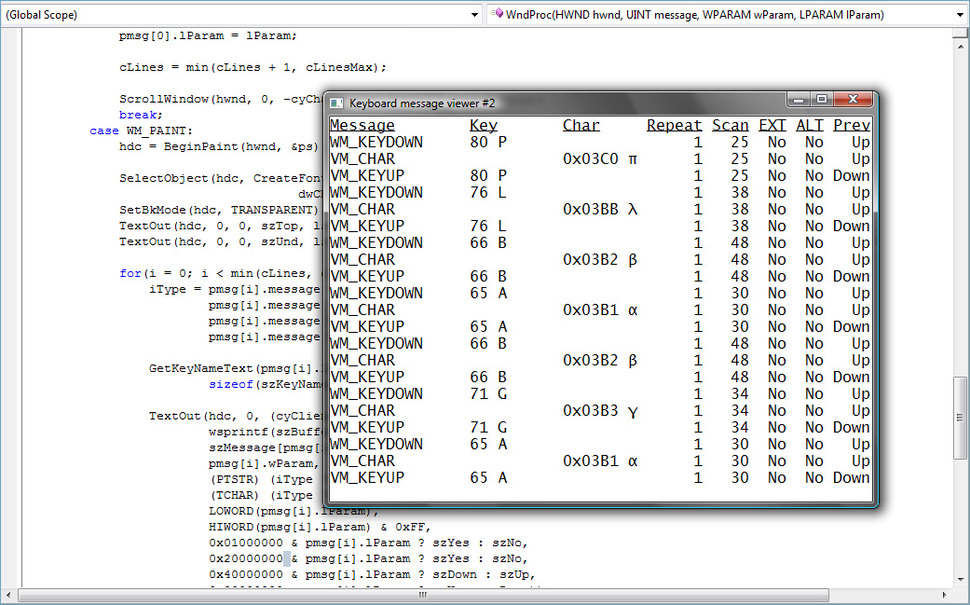Viewport: 970px width, 605px height.
Task: Click code line cLines = min(cLines + 1, cLinesMax);
Action: 252,67
